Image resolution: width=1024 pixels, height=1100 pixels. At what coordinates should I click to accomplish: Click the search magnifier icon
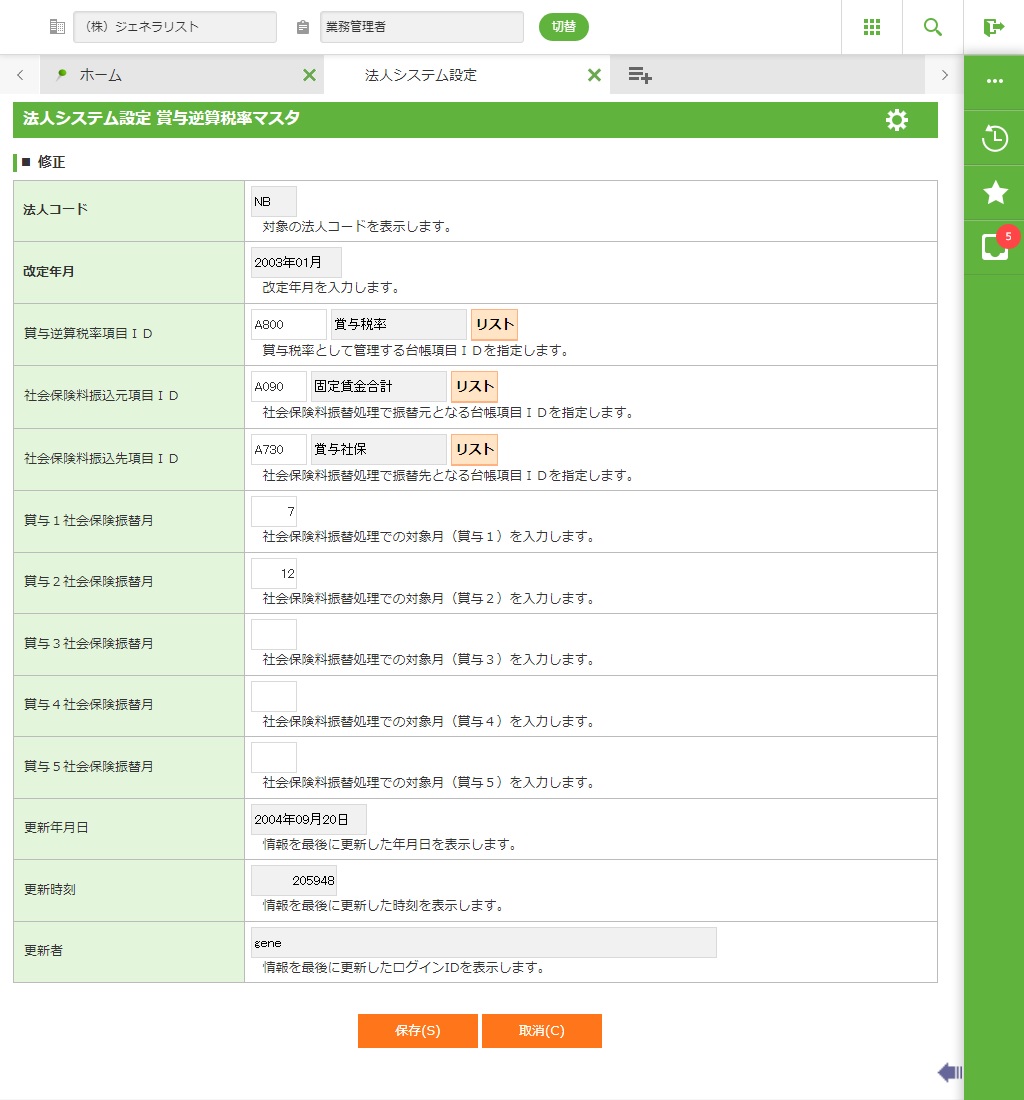click(x=932, y=27)
